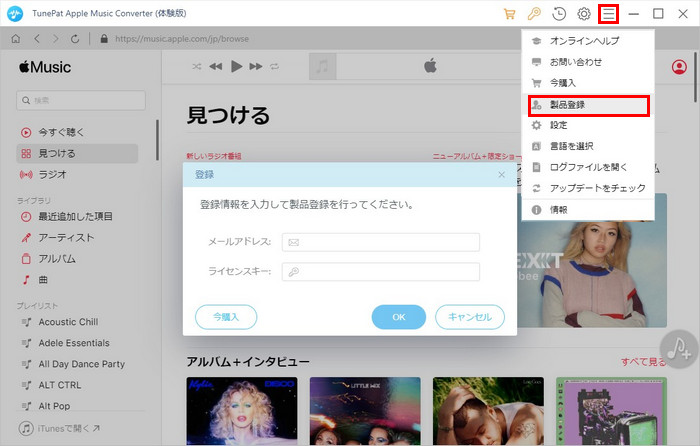This screenshot has height=446, width=700.
Task: Click the padlock icon beside the URL
Action: coord(104,39)
